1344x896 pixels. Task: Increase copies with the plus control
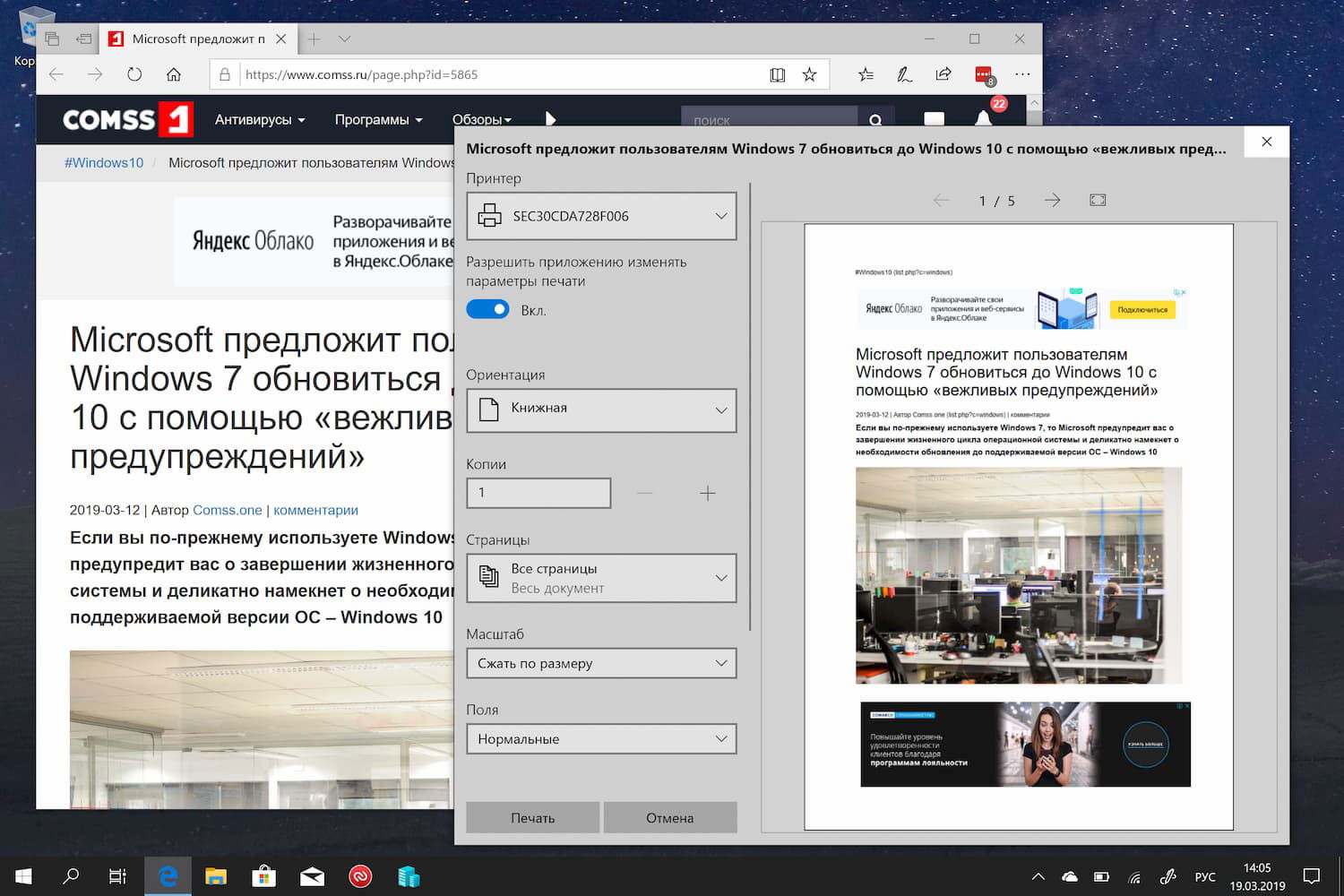tap(708, 493)
